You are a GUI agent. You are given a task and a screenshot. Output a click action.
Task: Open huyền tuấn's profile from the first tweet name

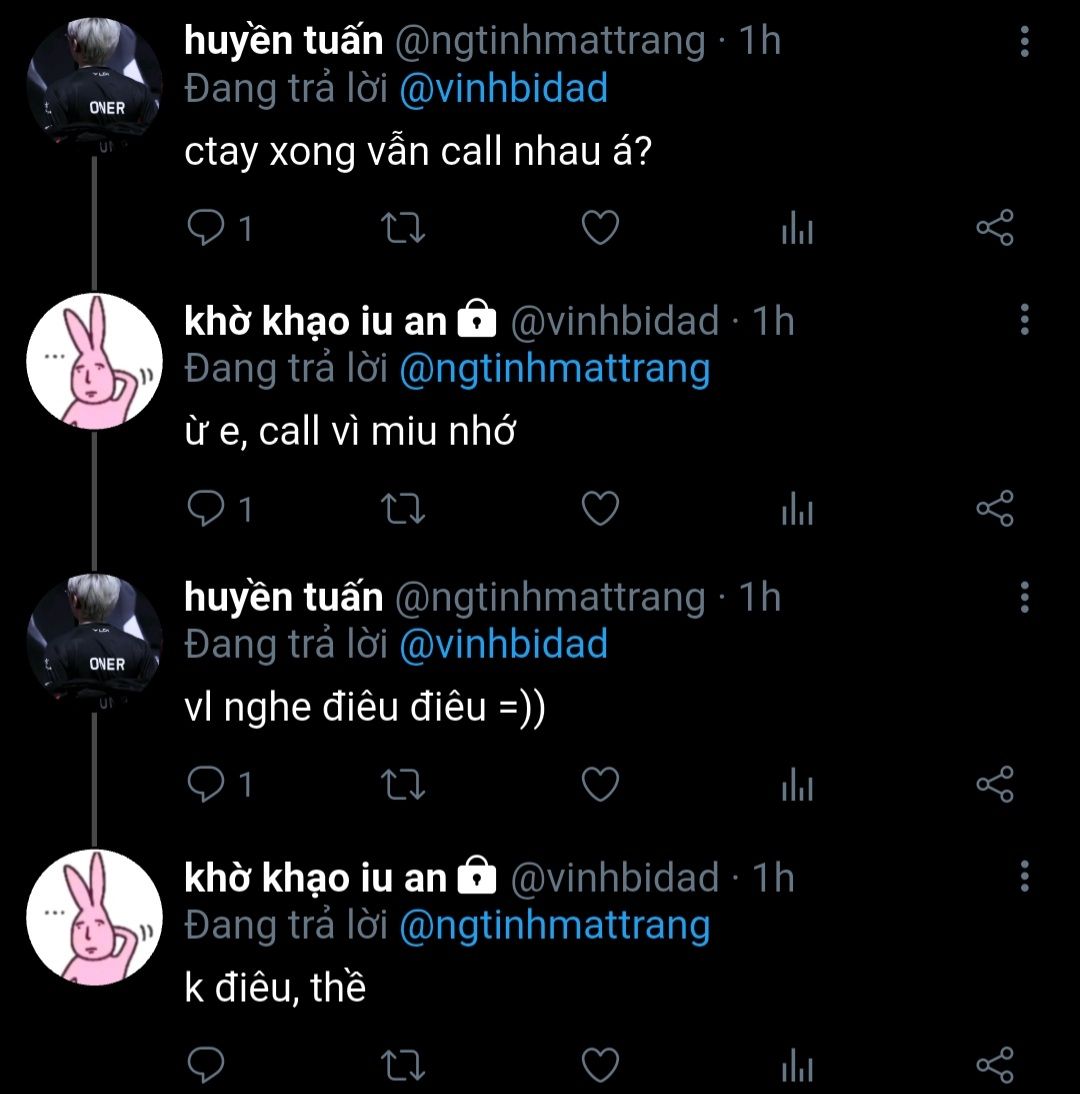283,41
